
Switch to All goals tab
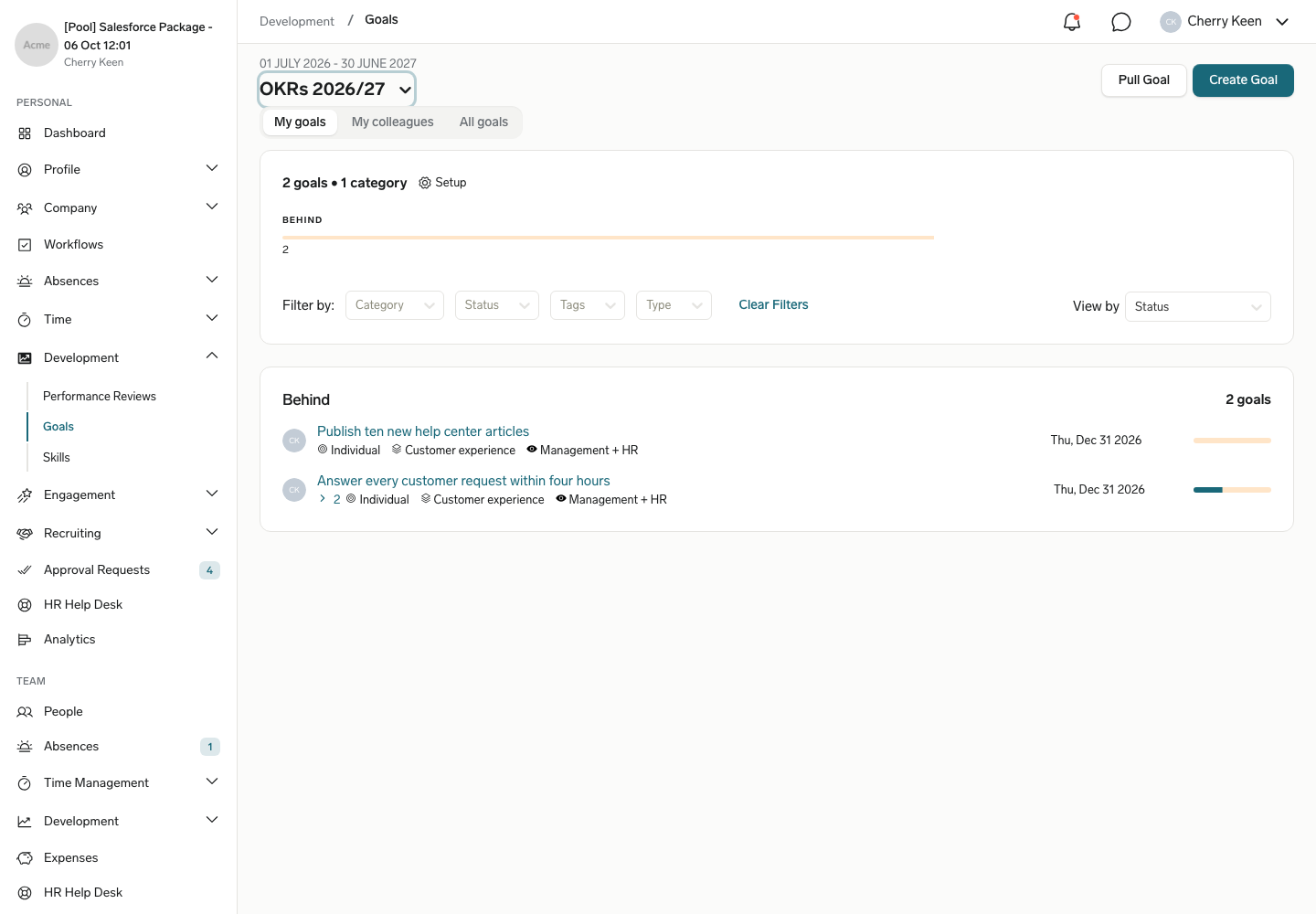pos(483,122)
